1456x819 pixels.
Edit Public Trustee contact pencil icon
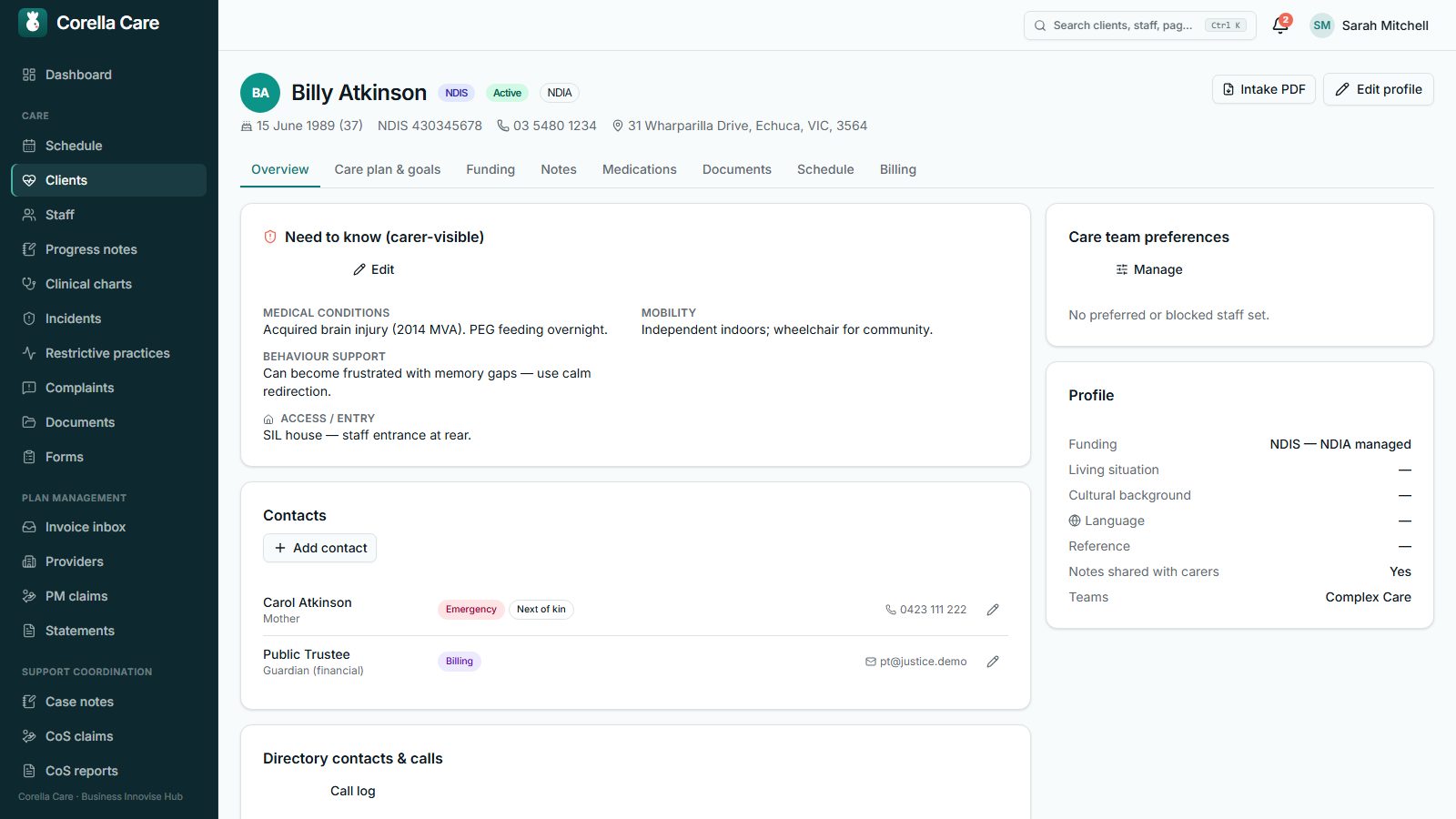coord(993,662)
